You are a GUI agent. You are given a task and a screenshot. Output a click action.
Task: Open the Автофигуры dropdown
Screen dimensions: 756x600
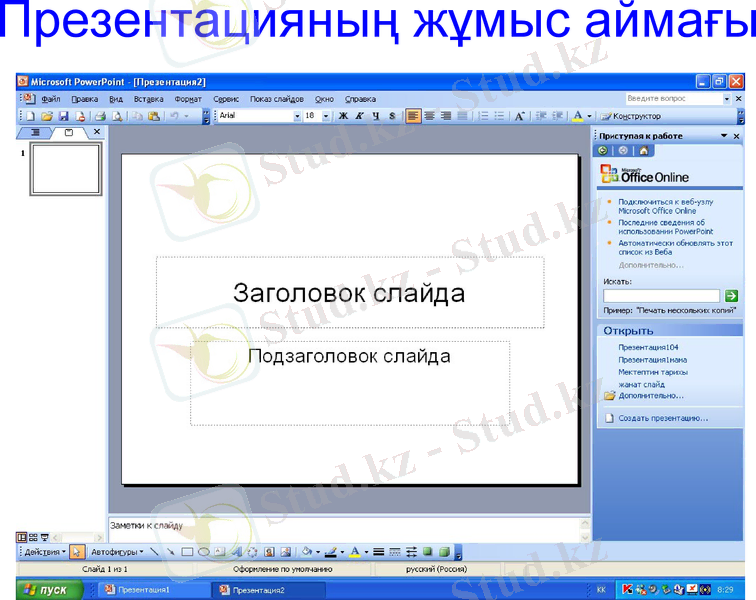(x=117, y=552)
